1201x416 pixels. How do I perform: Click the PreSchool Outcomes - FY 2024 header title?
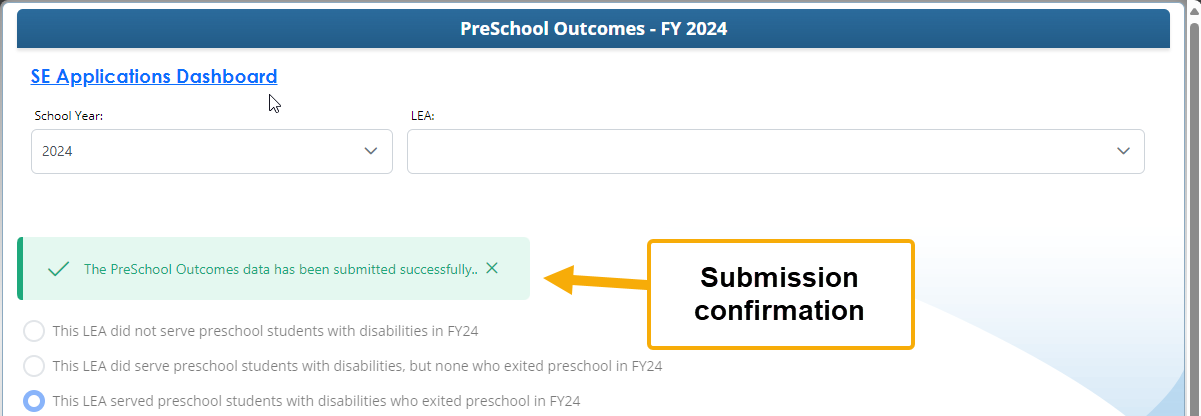593,29
